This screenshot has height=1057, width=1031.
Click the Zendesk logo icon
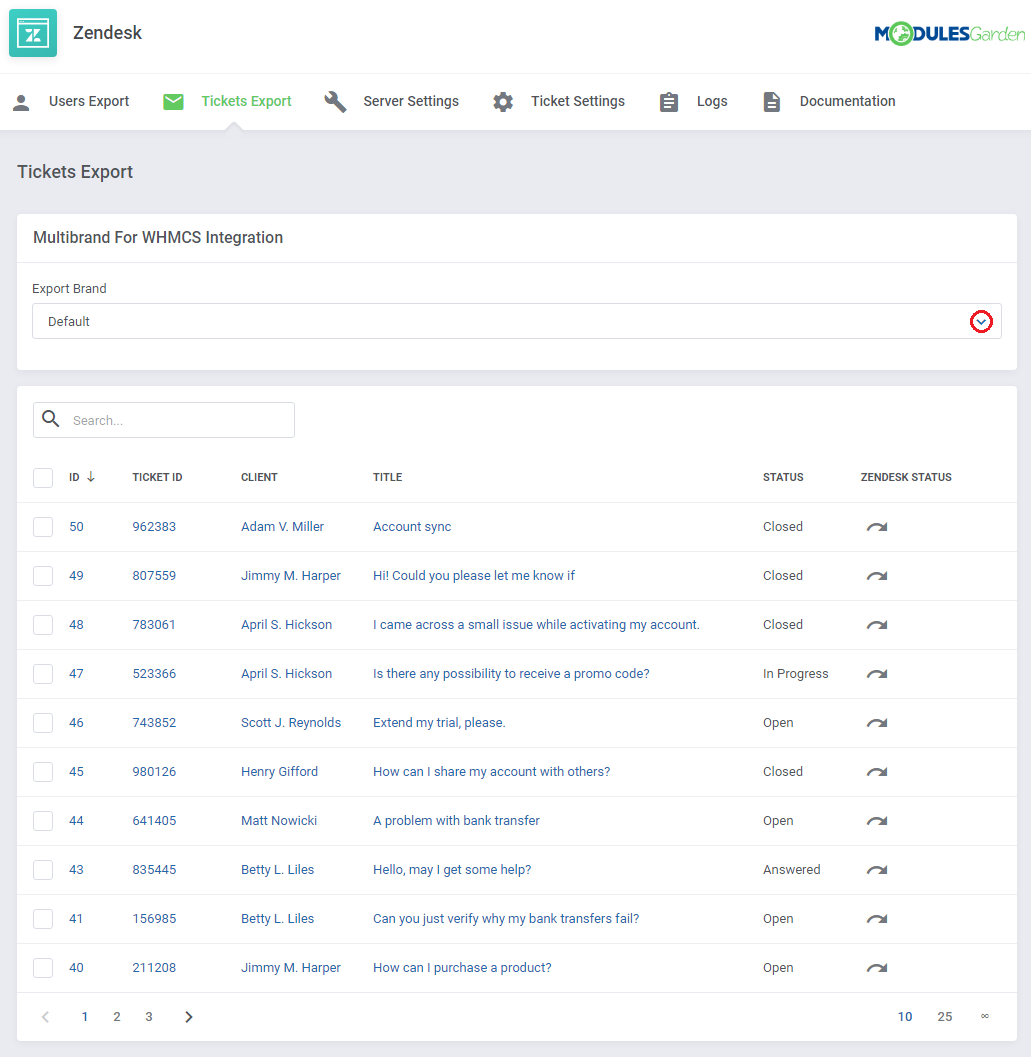[32, 33]
